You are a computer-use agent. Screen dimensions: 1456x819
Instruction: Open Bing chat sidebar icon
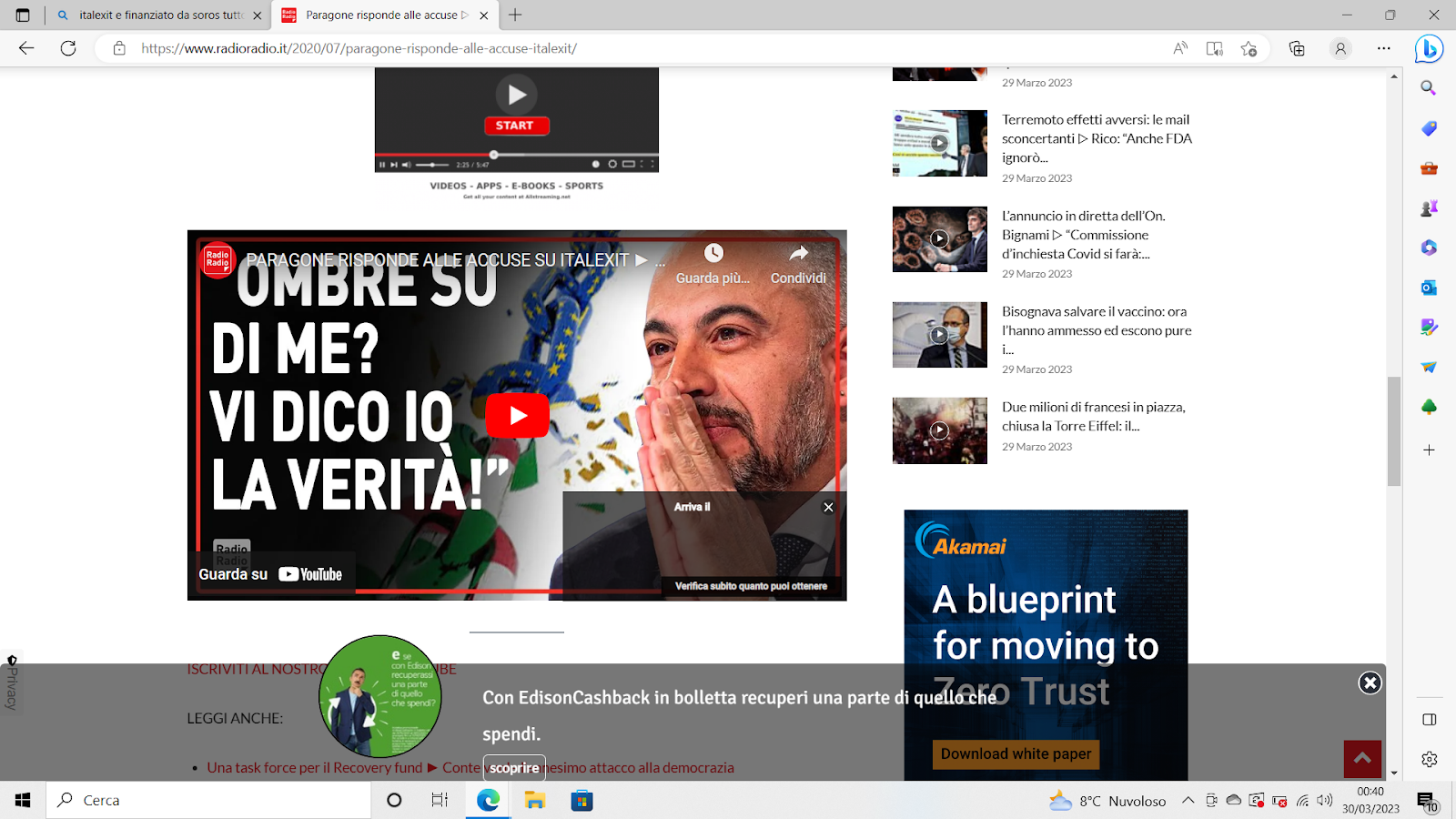(1429, 48)
